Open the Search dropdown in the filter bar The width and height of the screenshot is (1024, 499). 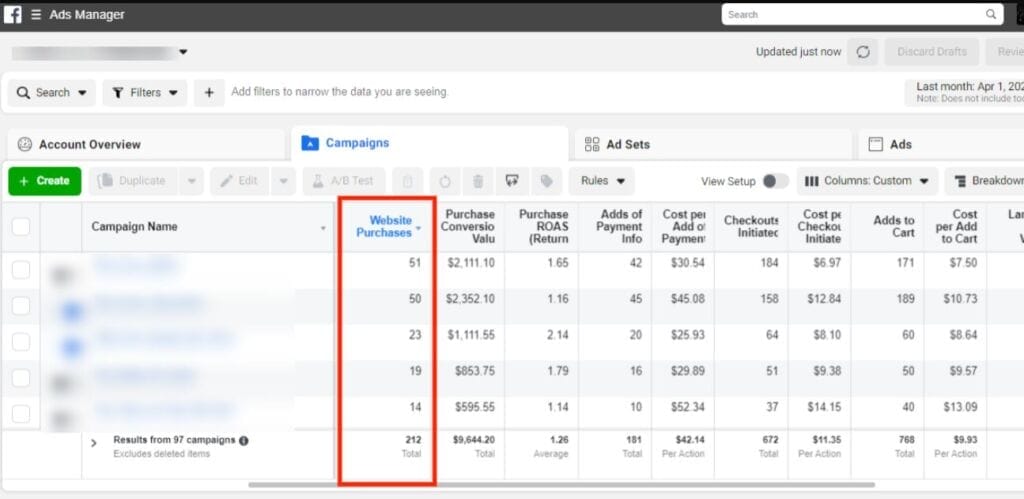pyautogui.click(x=52, y=93)
